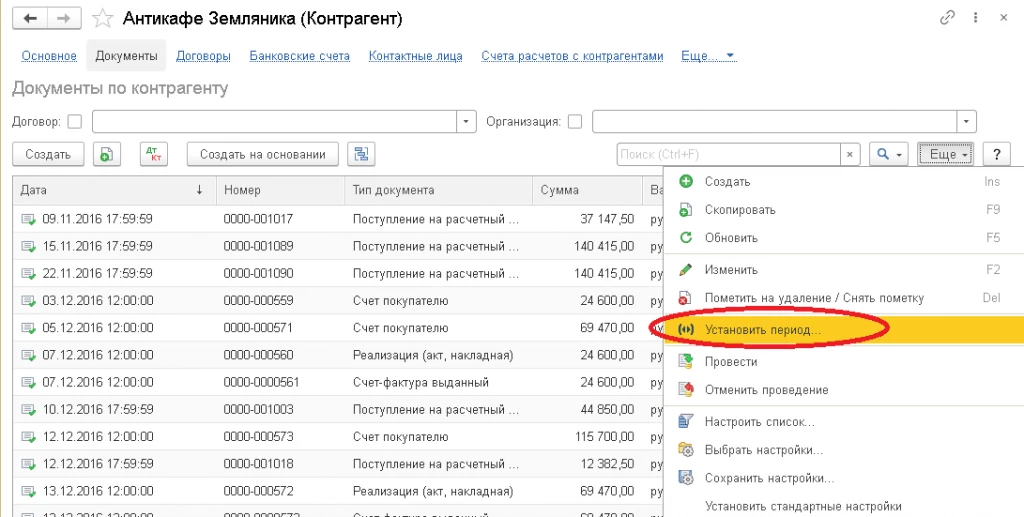Viewport: 1024px width, 517px height.
Task: Click document icon in row 10.12.2016
Action: click(28, 410)
